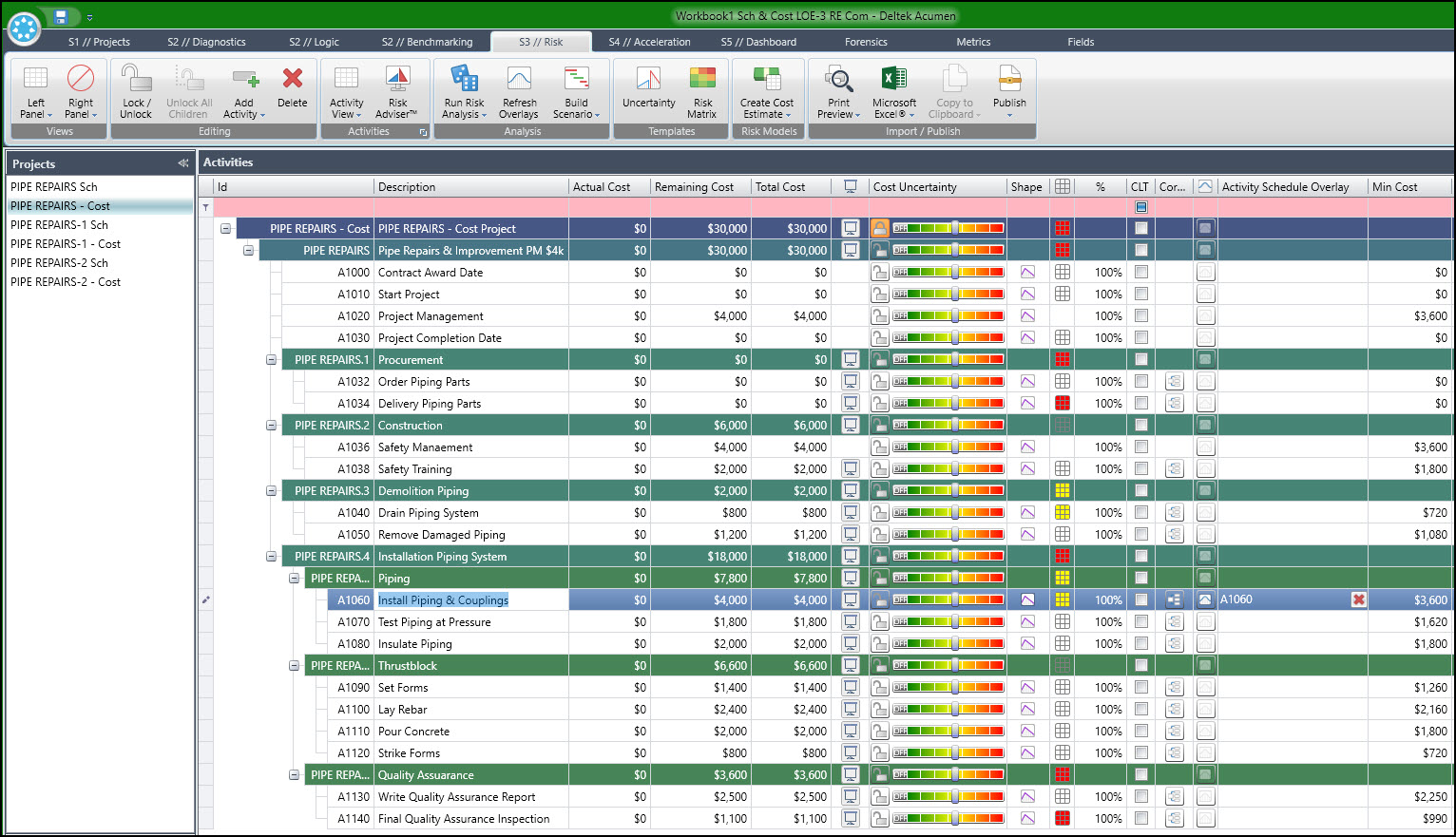
Task: Start Run Risk Analysis
Action: click(464, 92)
